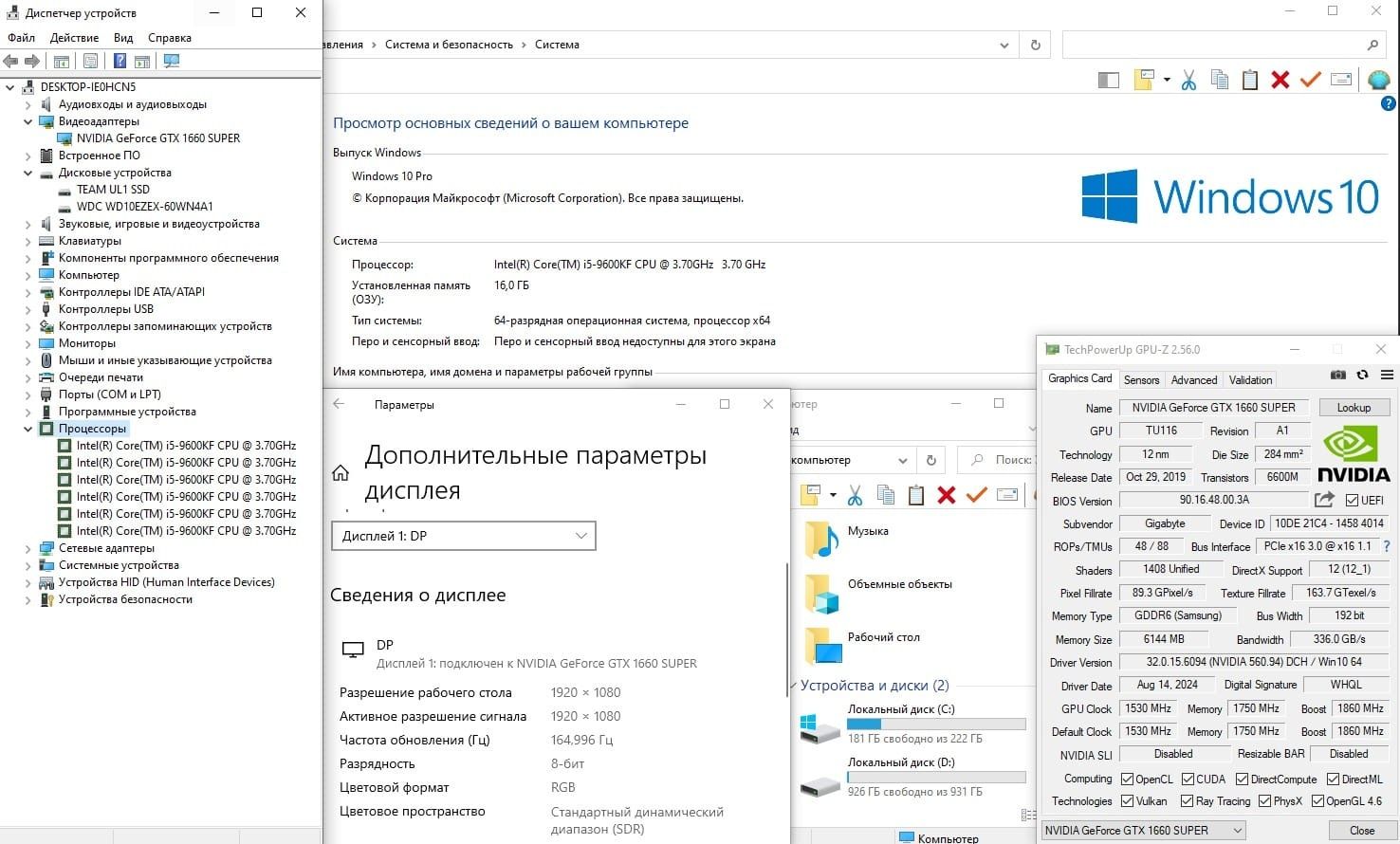Image resolution: width=1400 pixels, height=844 pixels.
Task: Click the back arrow in Settings window
Action: click(x=339, y=404)
